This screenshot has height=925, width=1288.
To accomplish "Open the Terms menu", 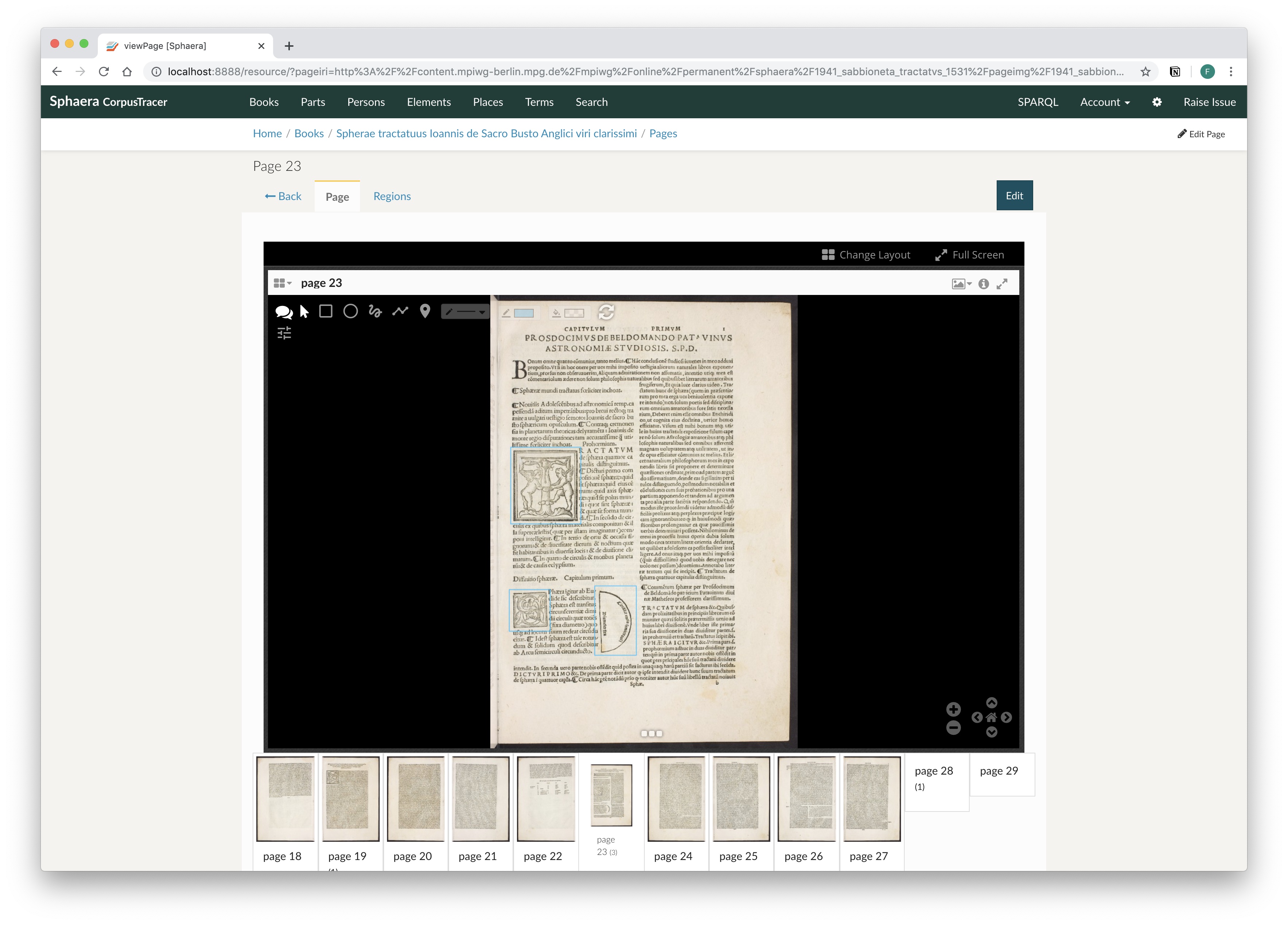I will pyautogui.click(x=539, y=101).
